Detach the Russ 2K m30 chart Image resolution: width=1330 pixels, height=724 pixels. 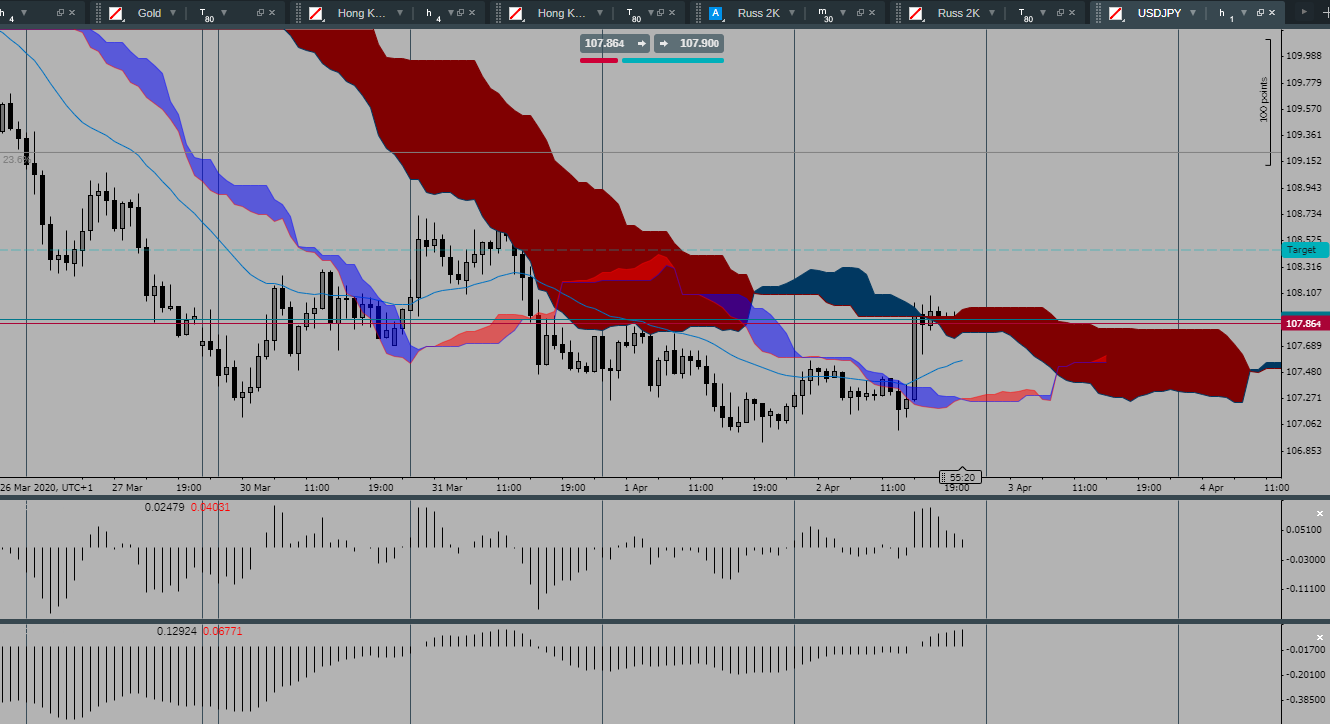coord(860,13)
